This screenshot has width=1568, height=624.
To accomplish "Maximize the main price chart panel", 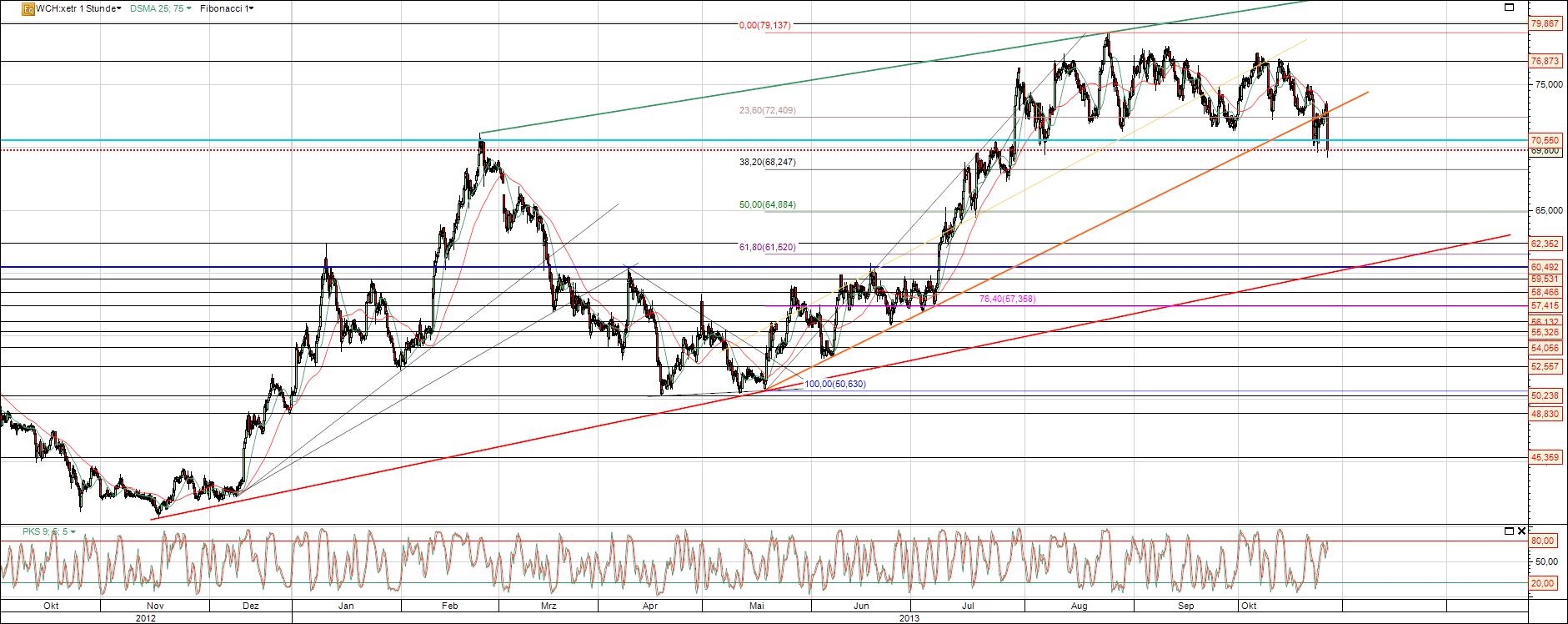I will coord(1509,8).
